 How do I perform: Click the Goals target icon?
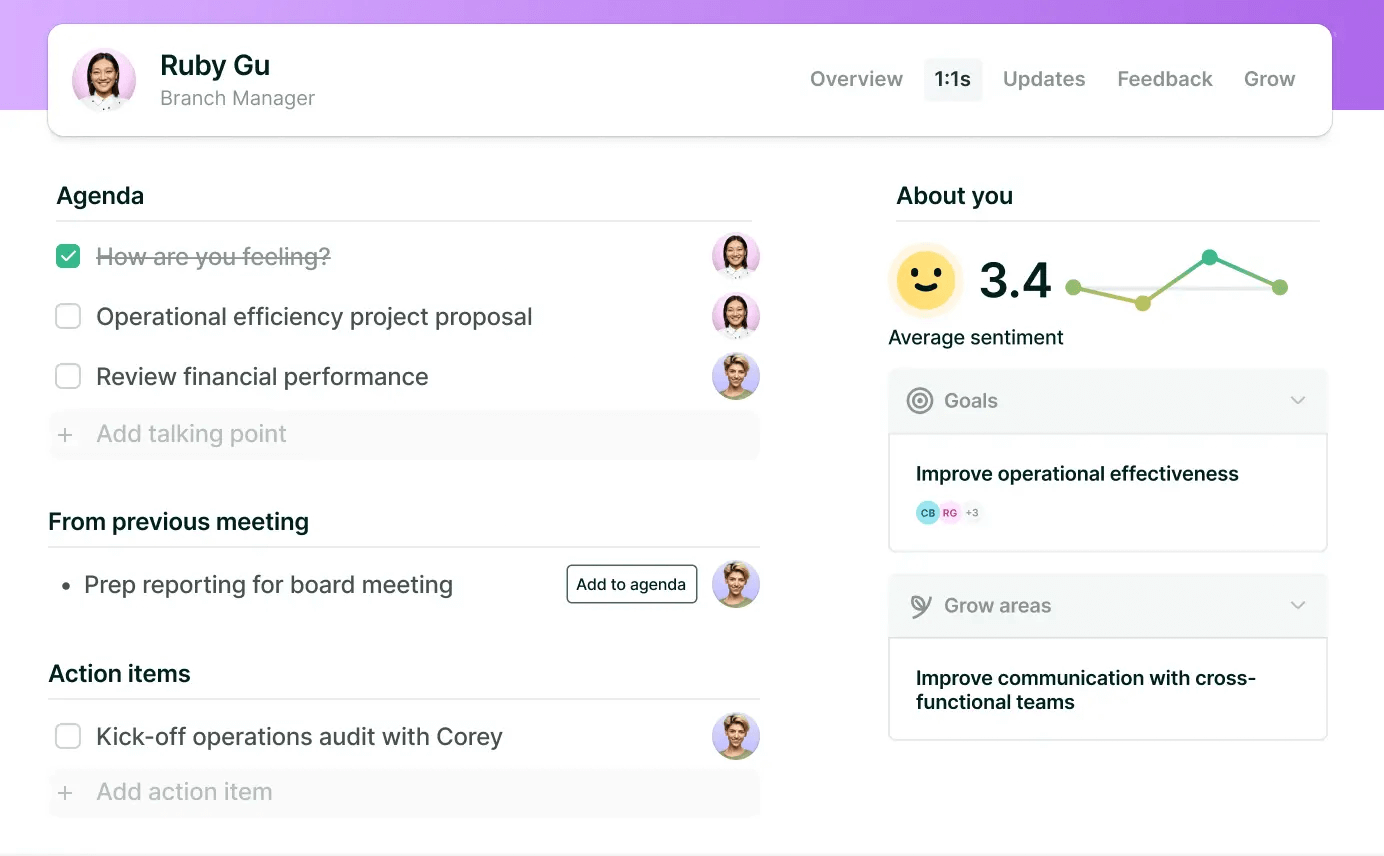click(x=919, y=401)
